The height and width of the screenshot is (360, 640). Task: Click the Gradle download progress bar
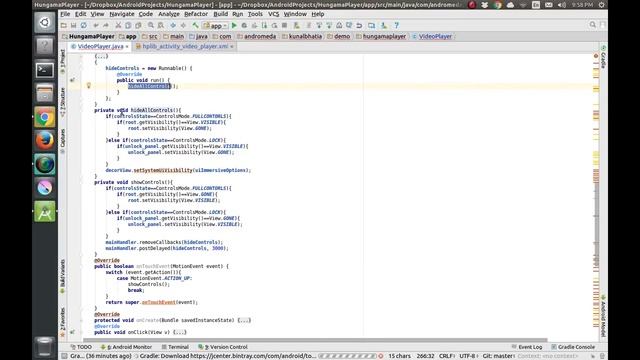[x=347, y=356]
